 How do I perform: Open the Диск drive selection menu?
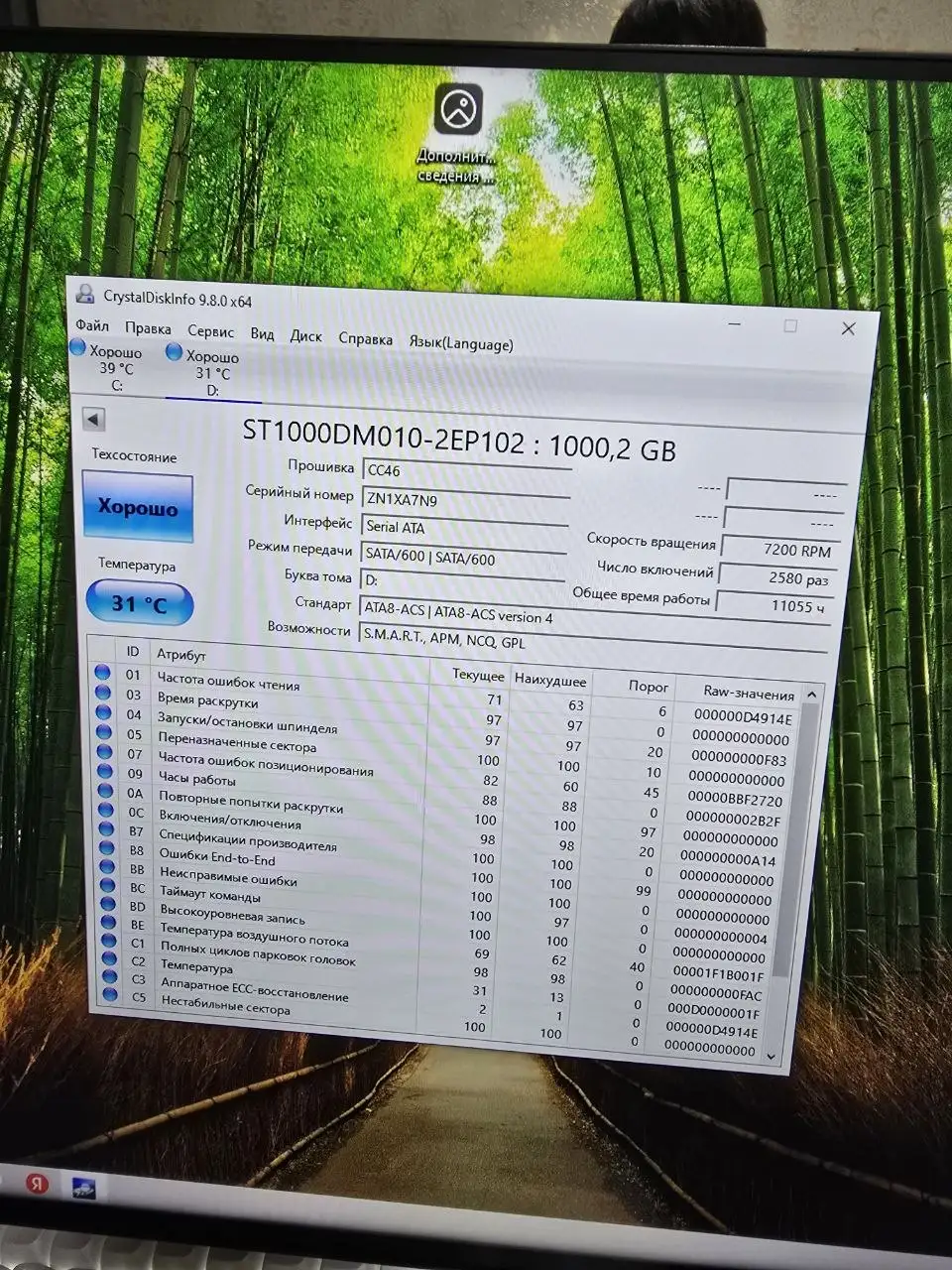tap(305, 337)
